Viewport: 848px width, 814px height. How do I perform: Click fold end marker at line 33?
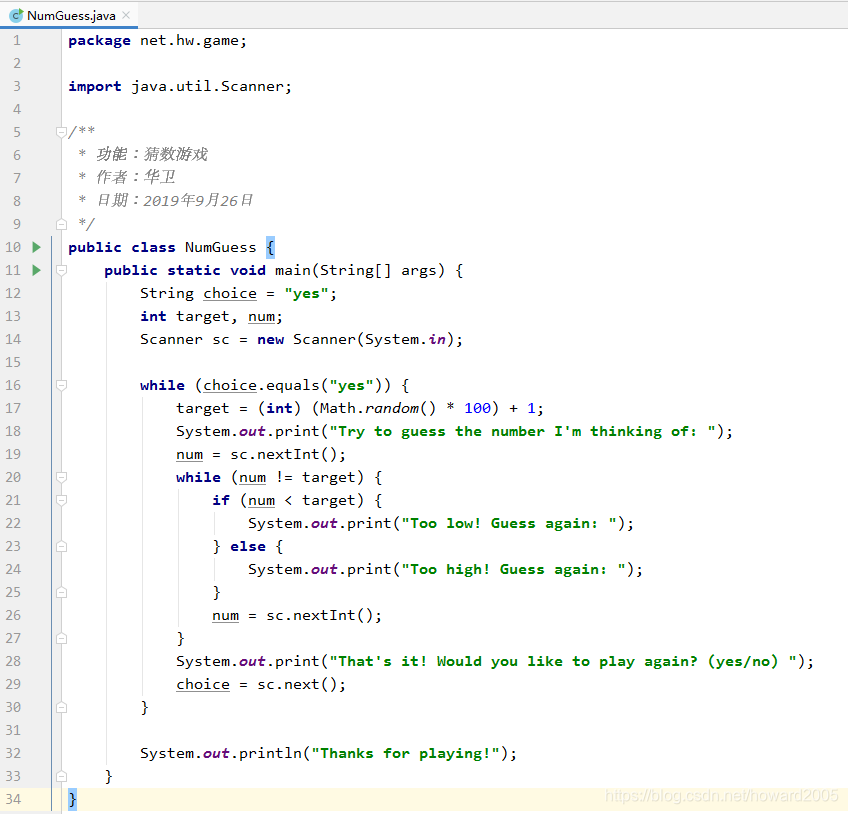[61, 776]
